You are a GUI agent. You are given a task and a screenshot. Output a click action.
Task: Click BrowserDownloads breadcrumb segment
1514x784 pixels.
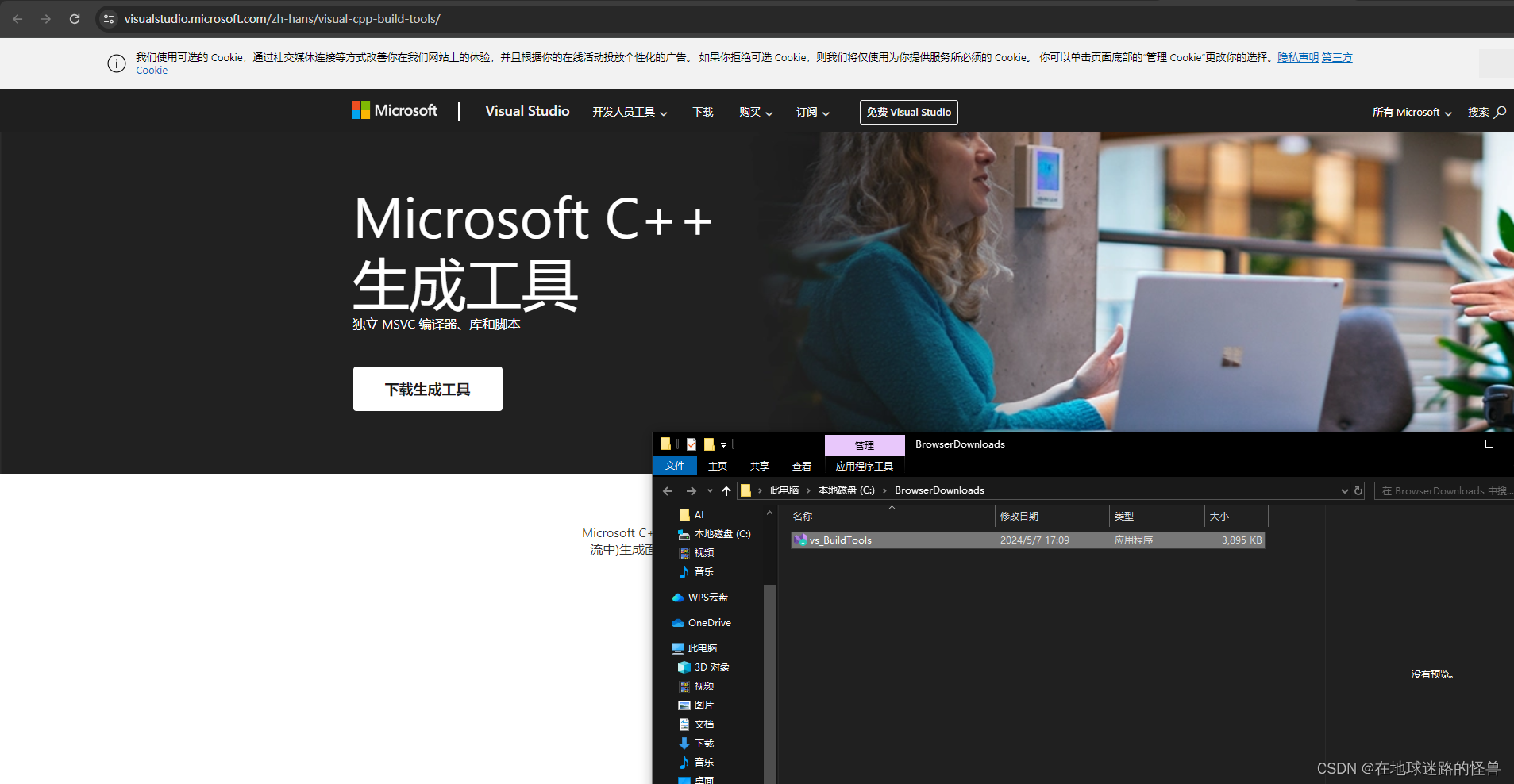tap(939, 490)
